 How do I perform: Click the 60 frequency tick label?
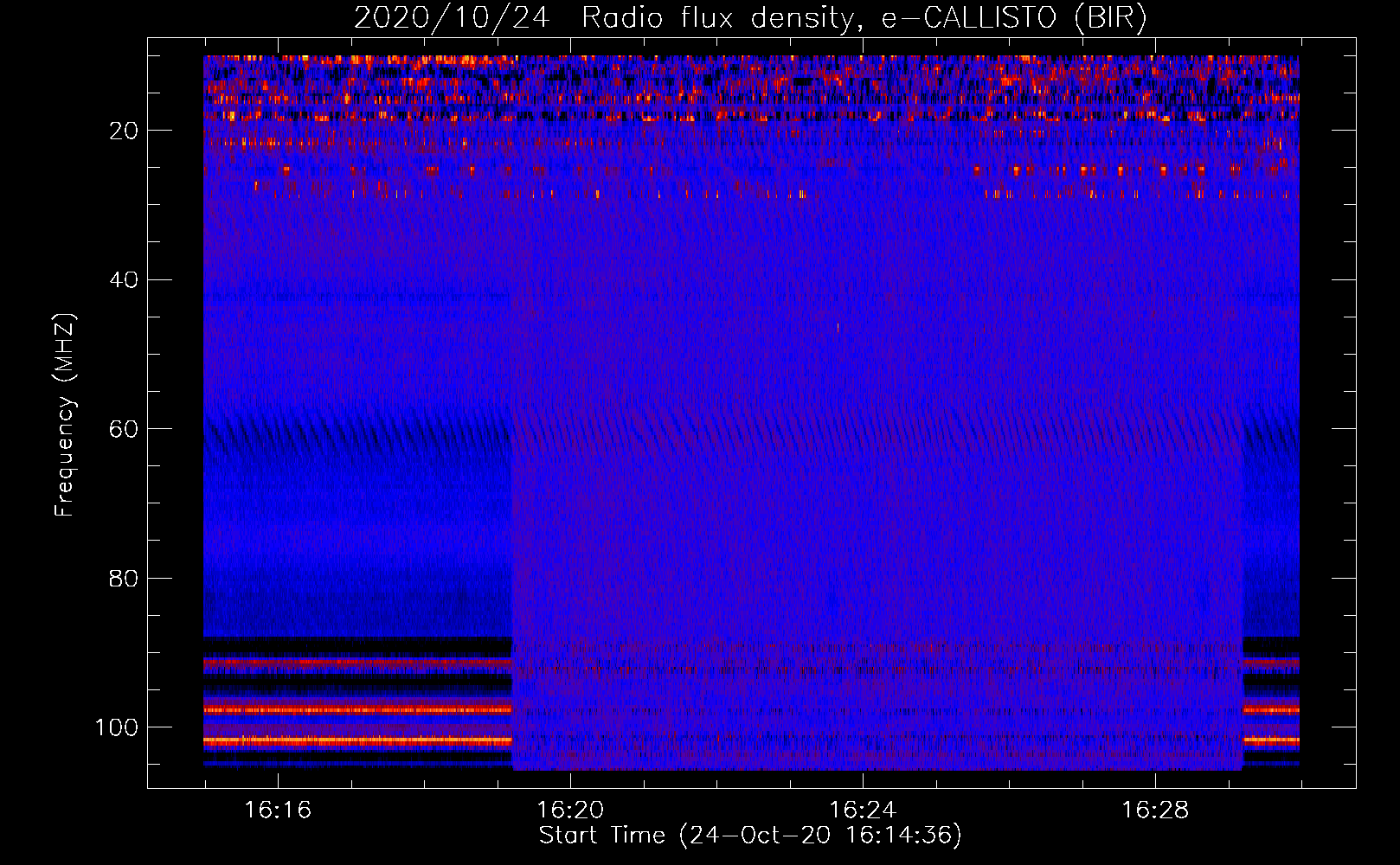[x=124, y=429]
